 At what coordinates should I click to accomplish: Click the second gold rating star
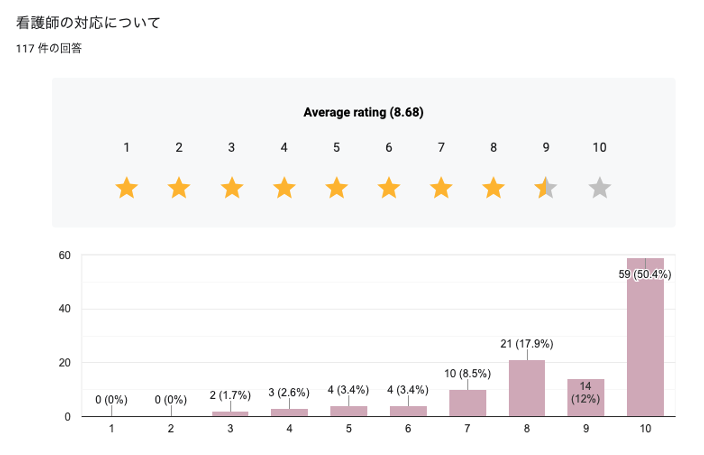(x=179, y=187)
